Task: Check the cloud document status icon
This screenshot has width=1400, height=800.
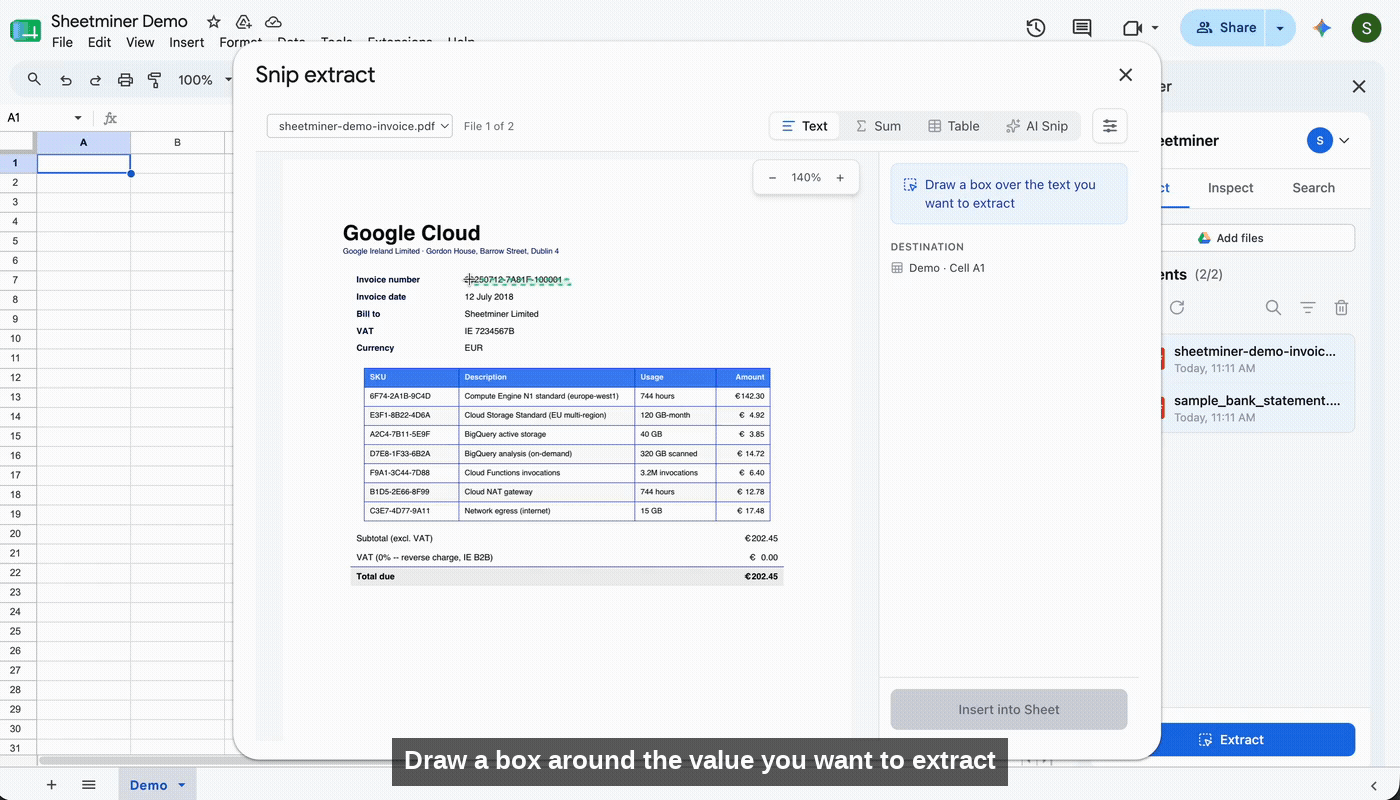Action: (273, 22)
